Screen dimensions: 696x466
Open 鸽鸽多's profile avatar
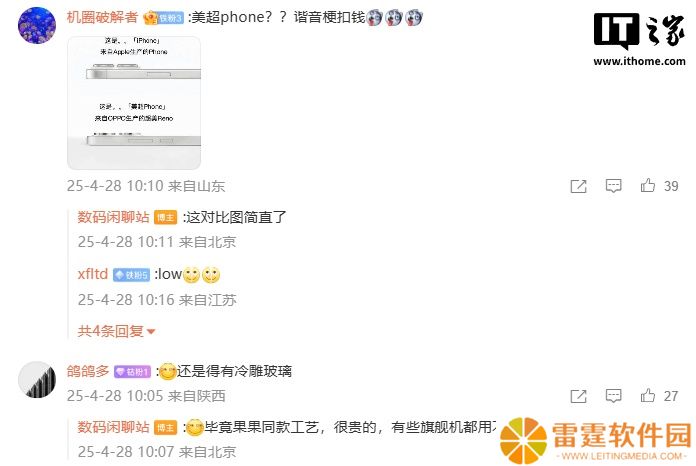click(37, 379)
